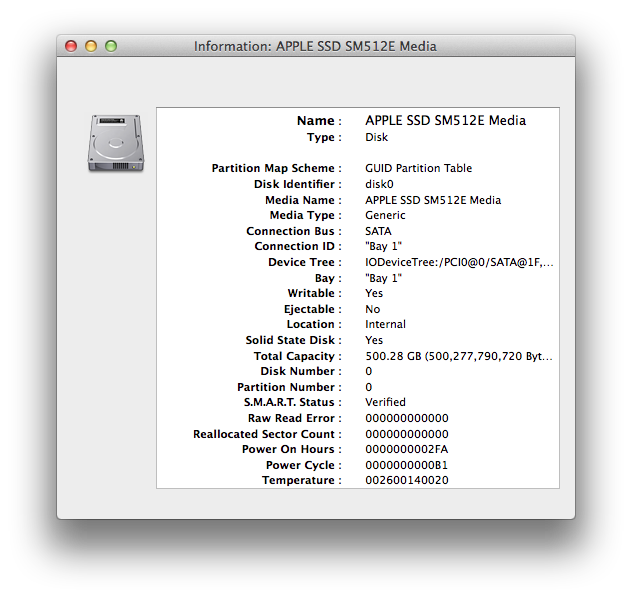Click the 'Writable :' label

click(x=315, y=294)
